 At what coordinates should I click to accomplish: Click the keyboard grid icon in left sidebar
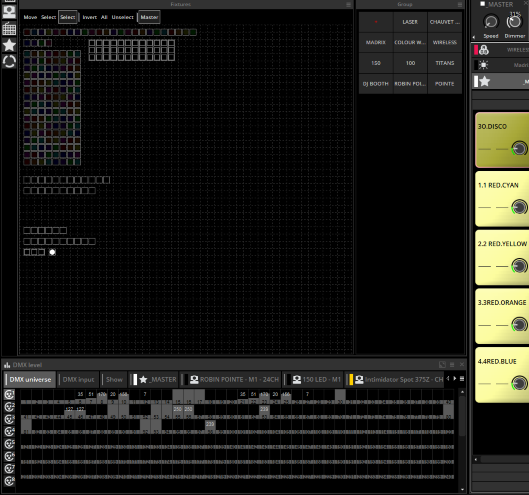tap(9, 29)
